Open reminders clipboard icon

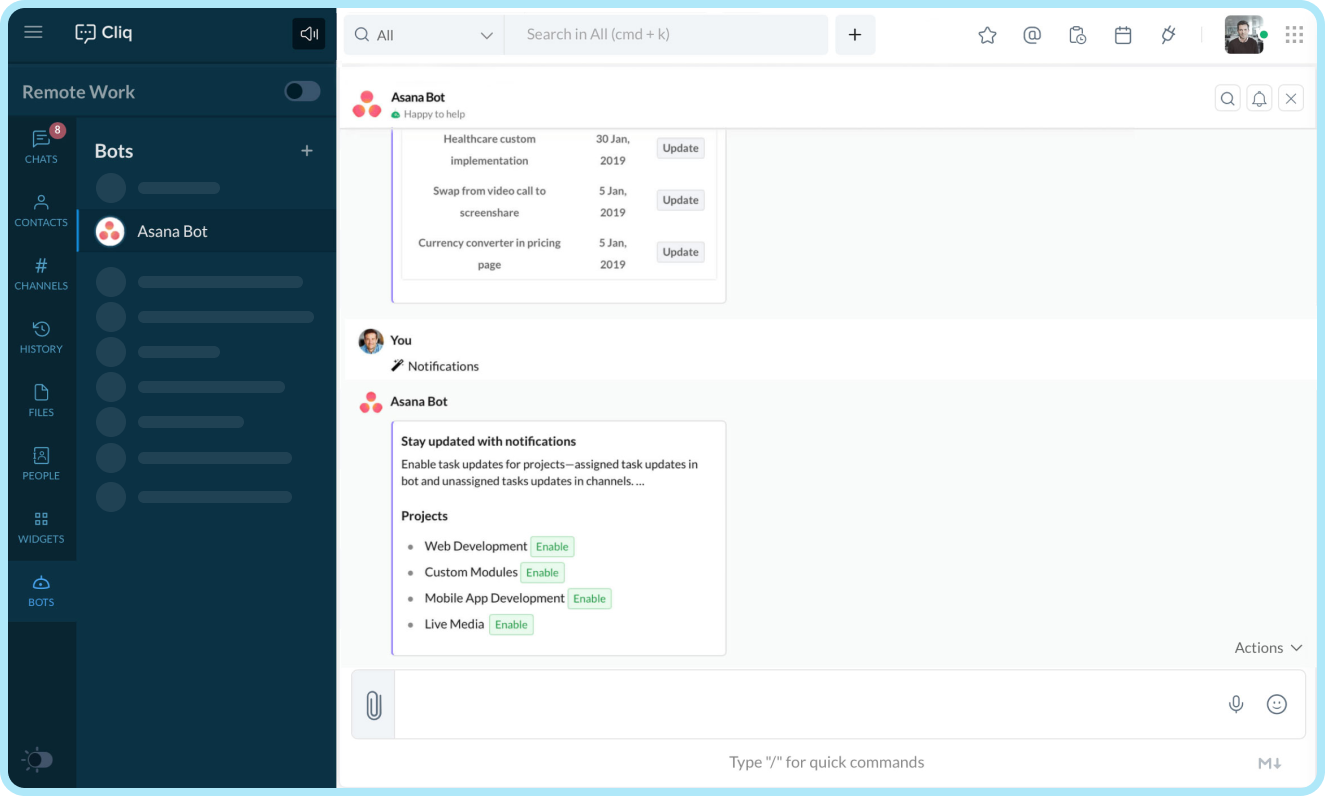pyautogui.click(x=1077, y=35)
